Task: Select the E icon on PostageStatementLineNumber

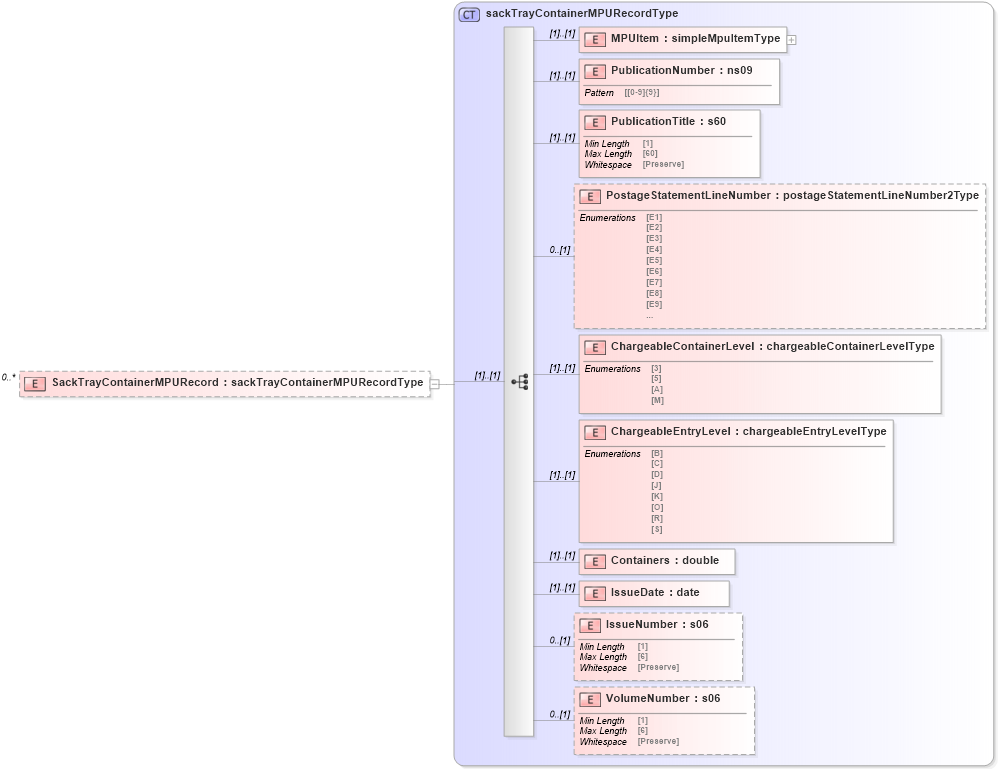Action: (590, 196)
